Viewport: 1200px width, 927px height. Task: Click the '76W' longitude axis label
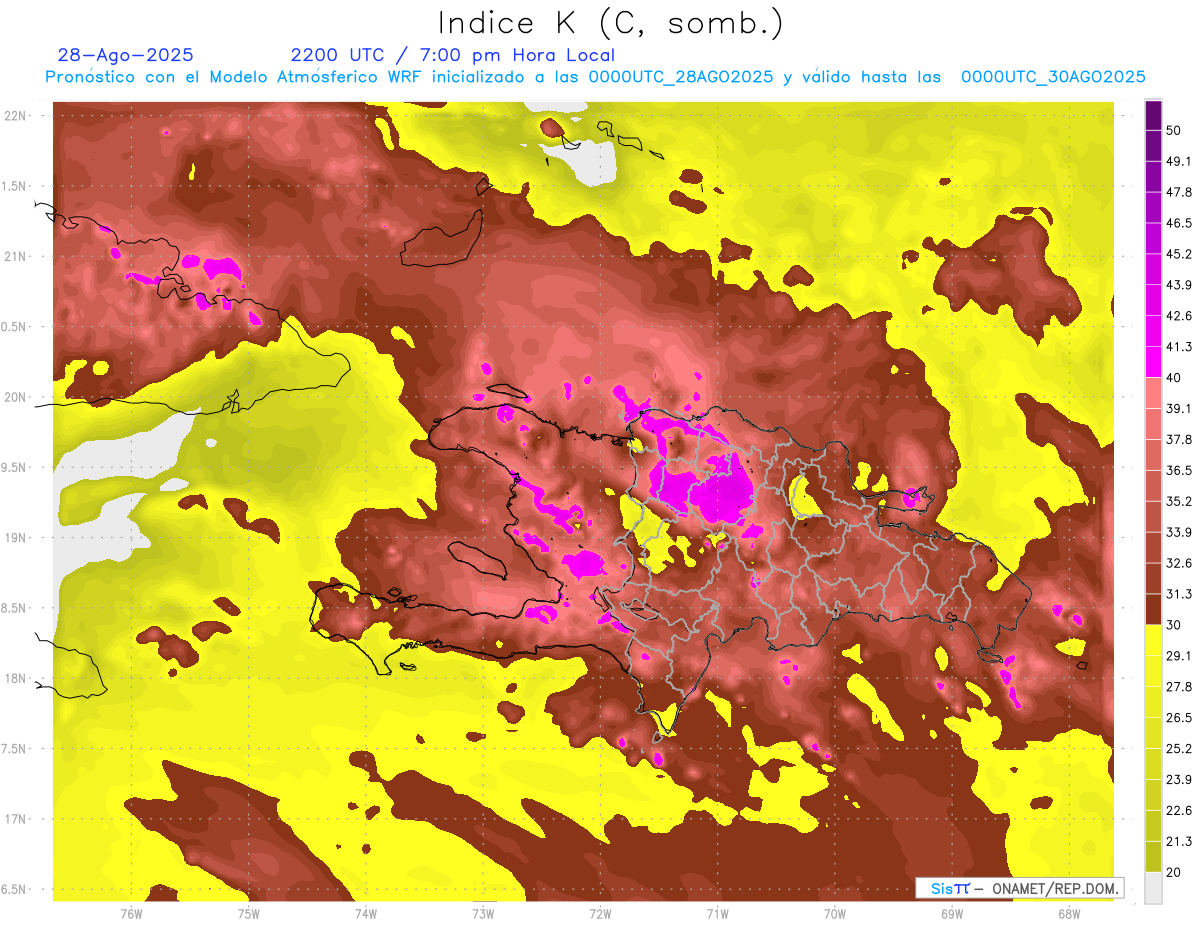pos(131,914)
